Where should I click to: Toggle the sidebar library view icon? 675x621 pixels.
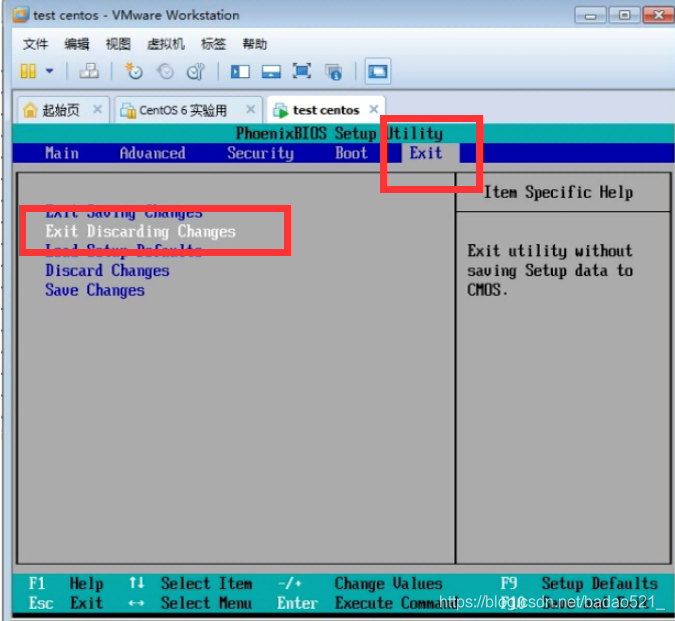tap(240, 71)
